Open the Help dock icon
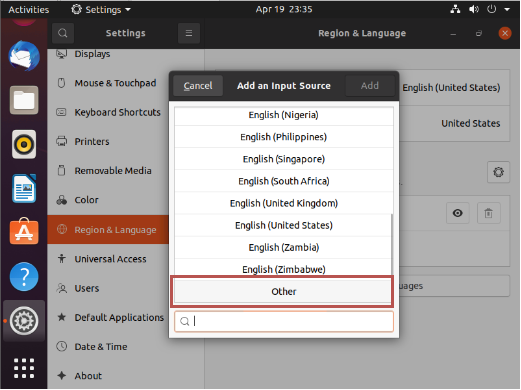This screenshot has height=390, width=521. tap(24, 276)
